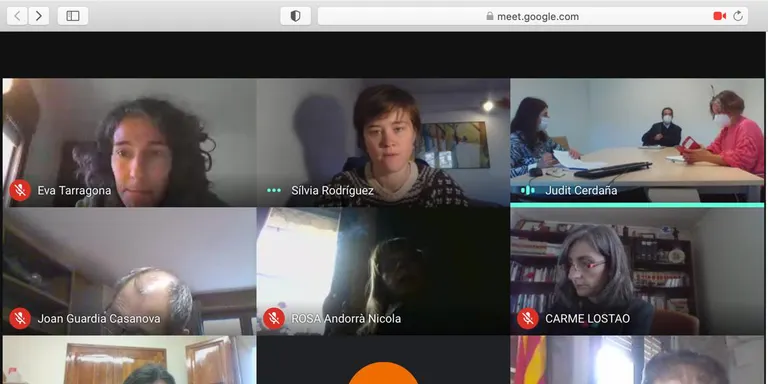Screen dimensions: 768x384
Task: Click the name label Joan Guardia Casanova
Action: click(x=99, y=319)
